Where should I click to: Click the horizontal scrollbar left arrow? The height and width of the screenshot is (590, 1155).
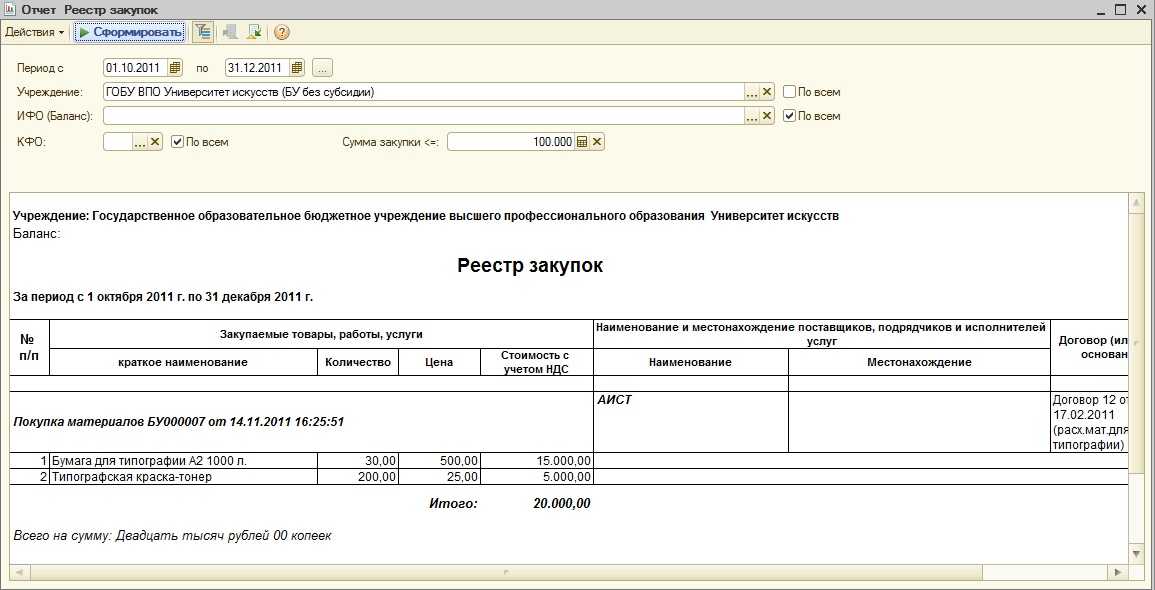click(x=18, y=572)
